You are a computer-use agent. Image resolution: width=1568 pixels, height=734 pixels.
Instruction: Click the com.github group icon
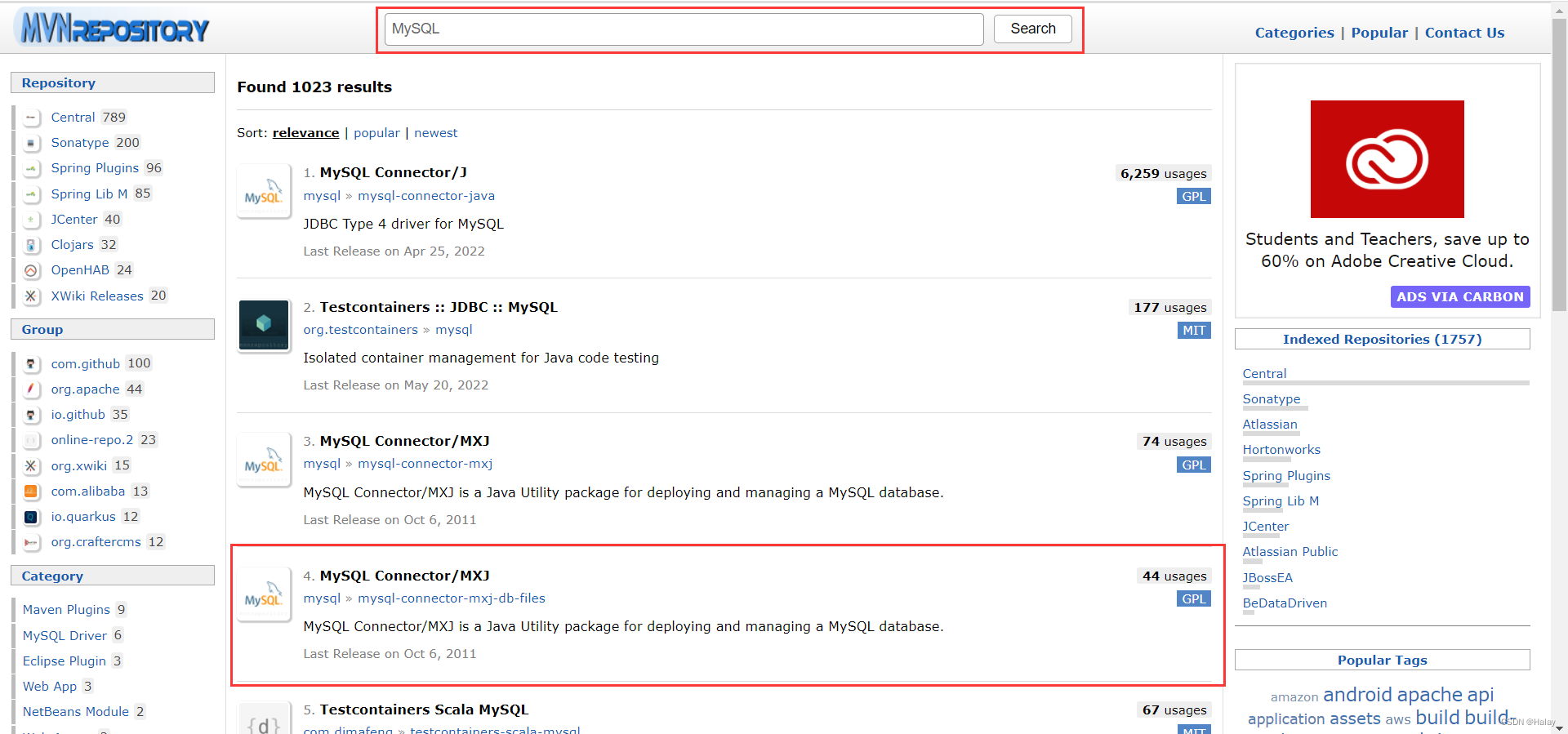(31, 364)
